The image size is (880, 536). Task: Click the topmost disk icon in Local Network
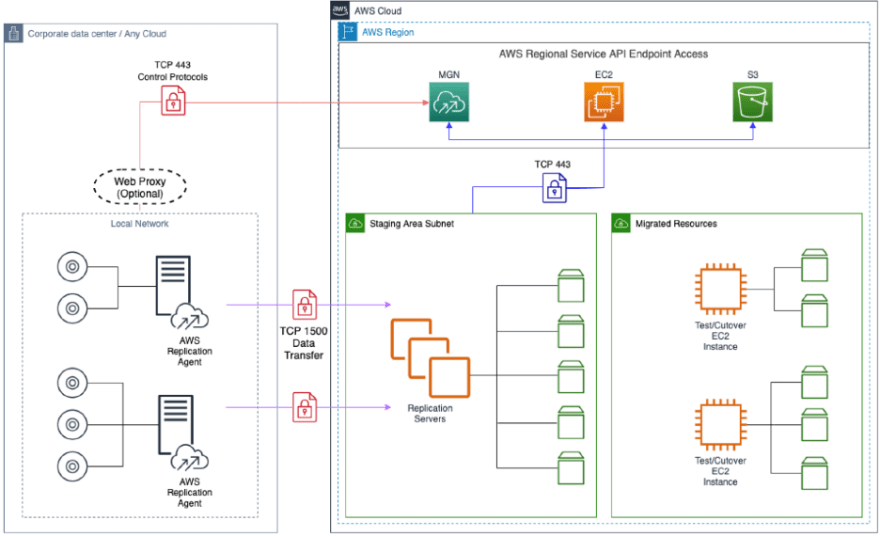pos(72,267)
